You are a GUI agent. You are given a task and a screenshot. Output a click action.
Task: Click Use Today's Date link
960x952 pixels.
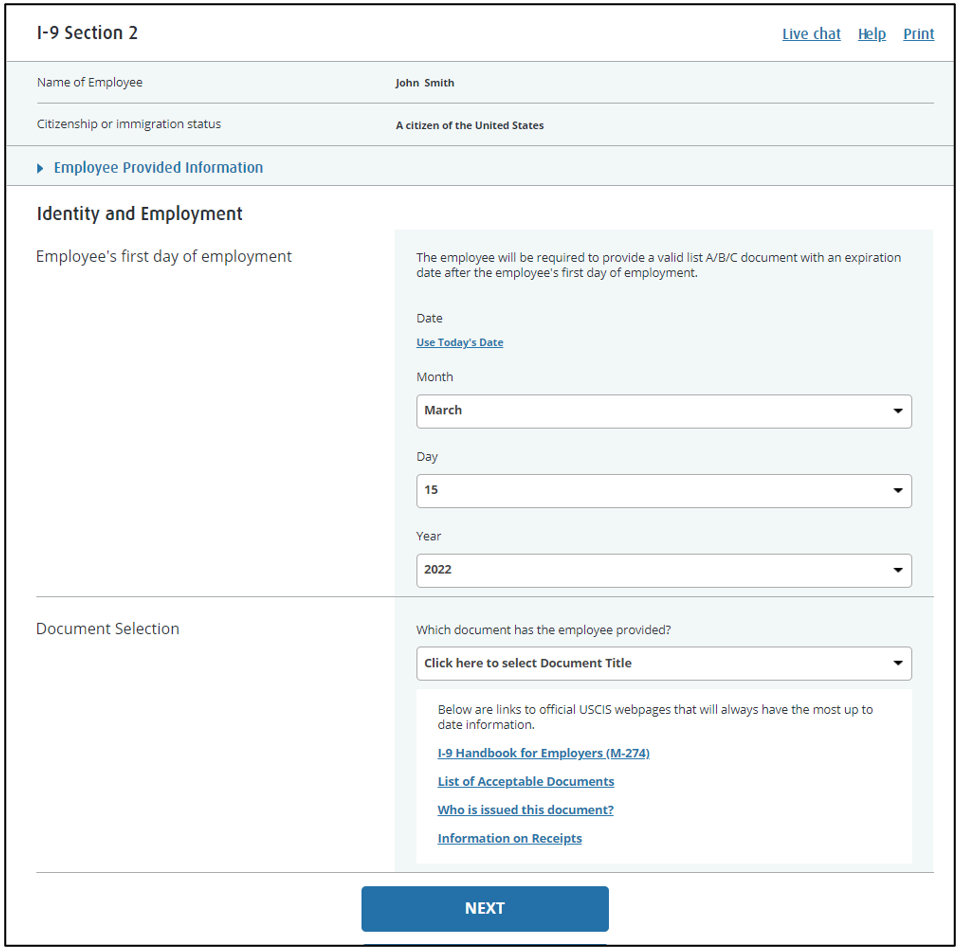point(459,343)
